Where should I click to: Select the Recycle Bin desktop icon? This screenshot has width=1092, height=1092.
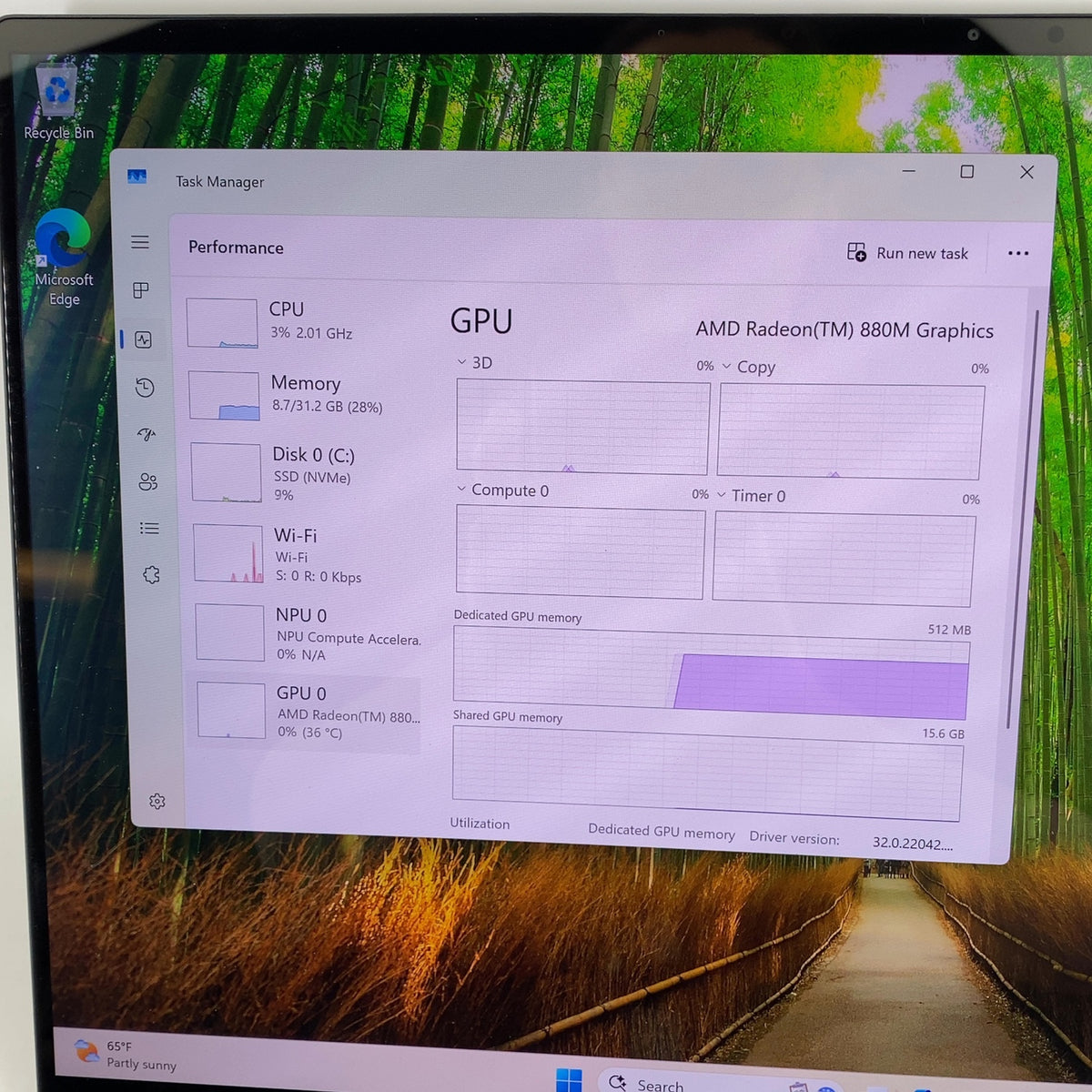(x=58, y=102)
